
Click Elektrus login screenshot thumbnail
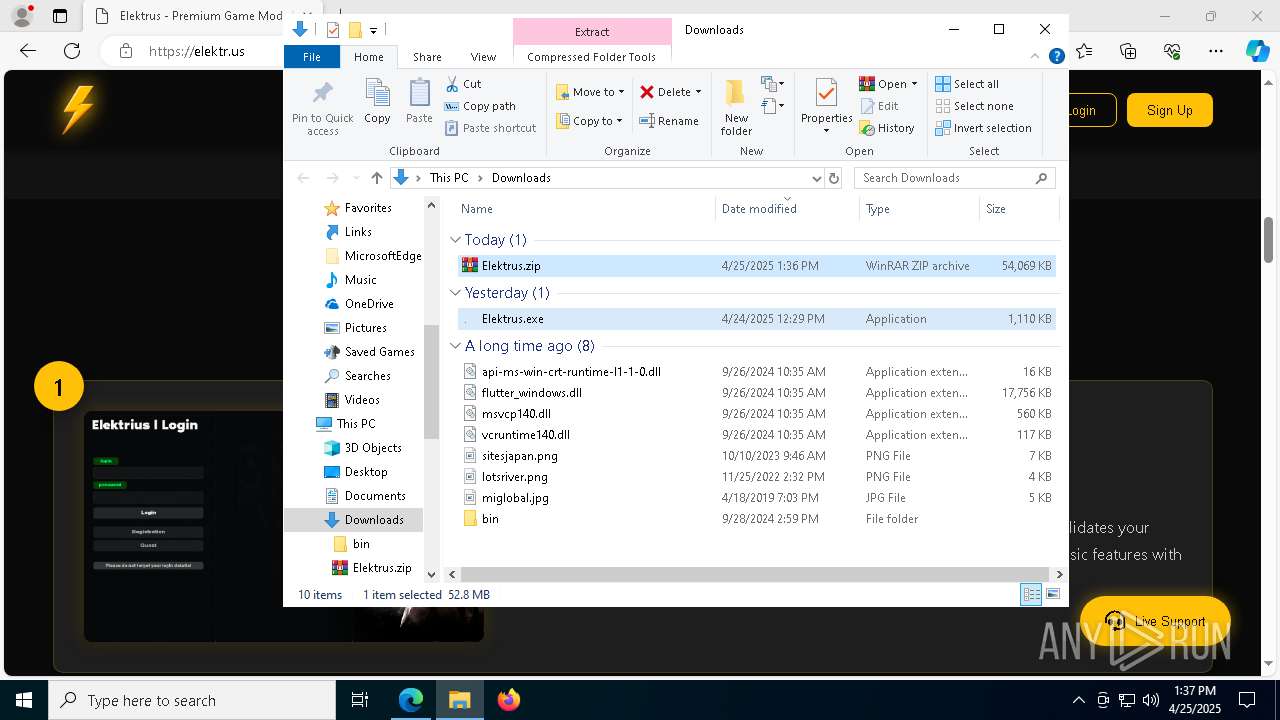point(284,526)
